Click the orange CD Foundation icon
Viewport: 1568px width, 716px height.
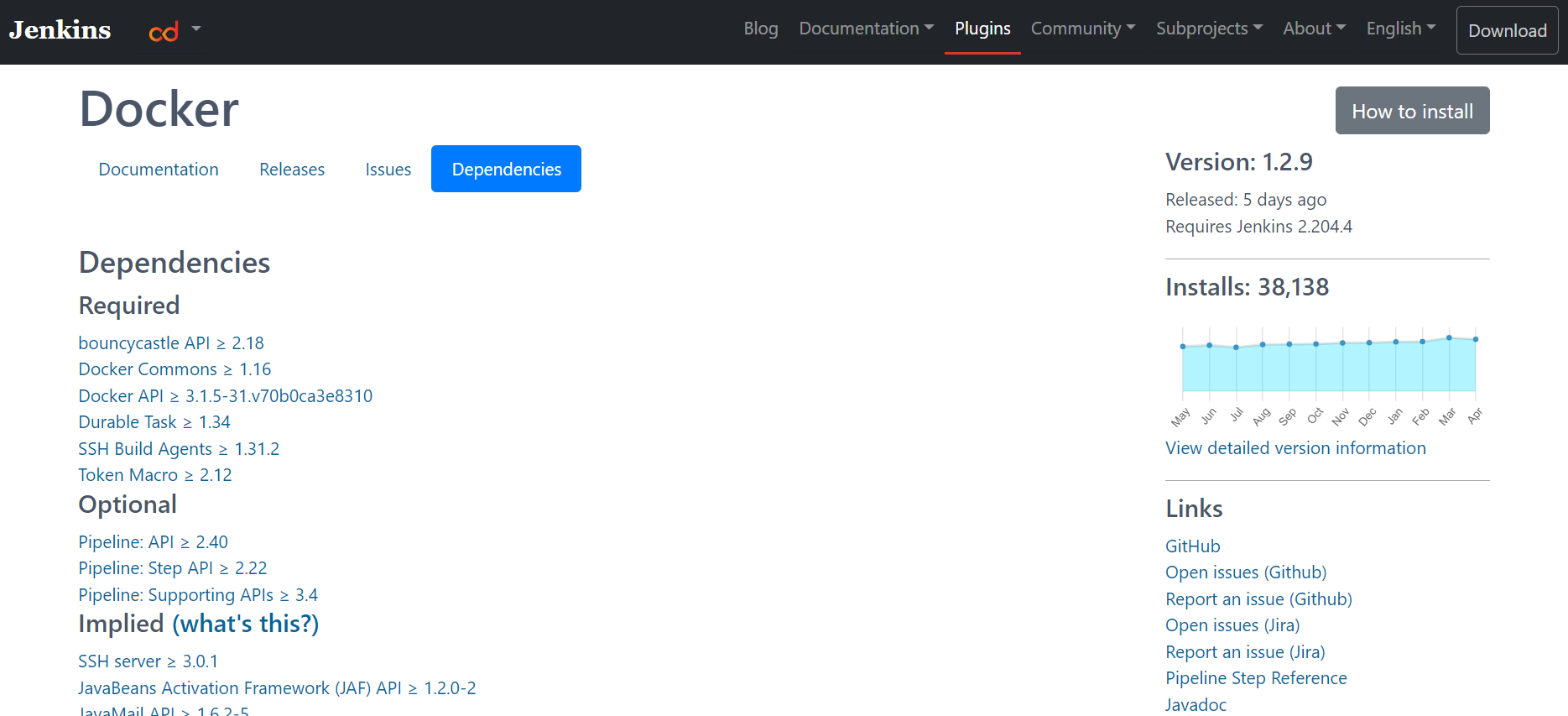point(164,32)
